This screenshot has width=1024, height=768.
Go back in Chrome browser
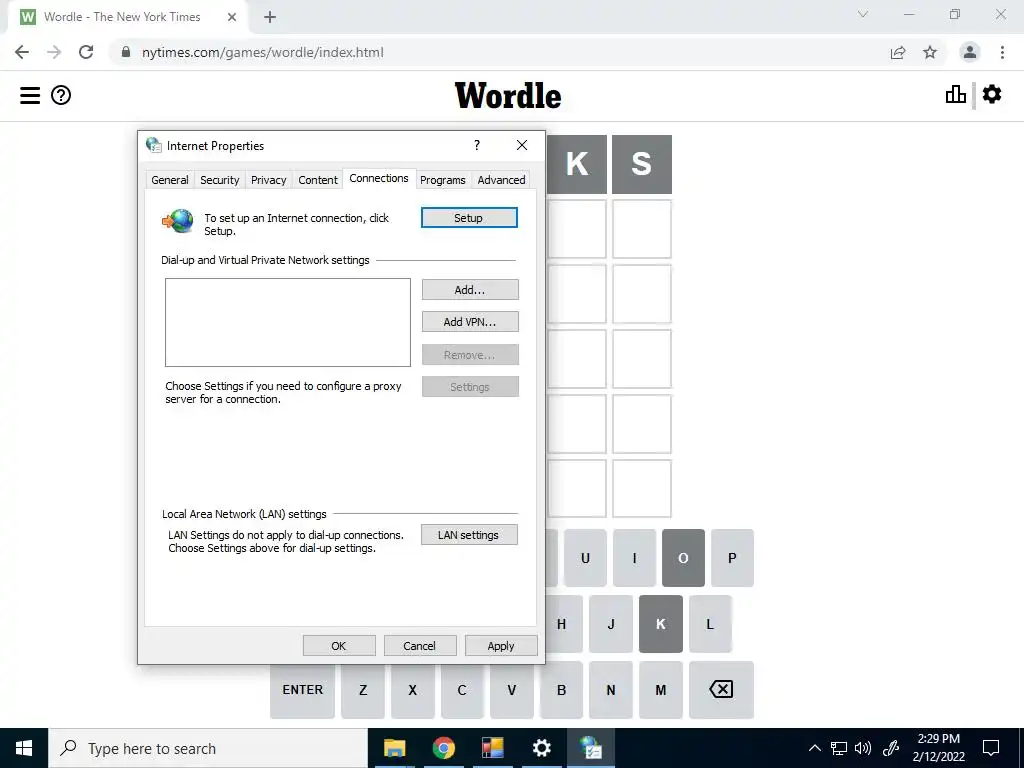coord(22,52)
